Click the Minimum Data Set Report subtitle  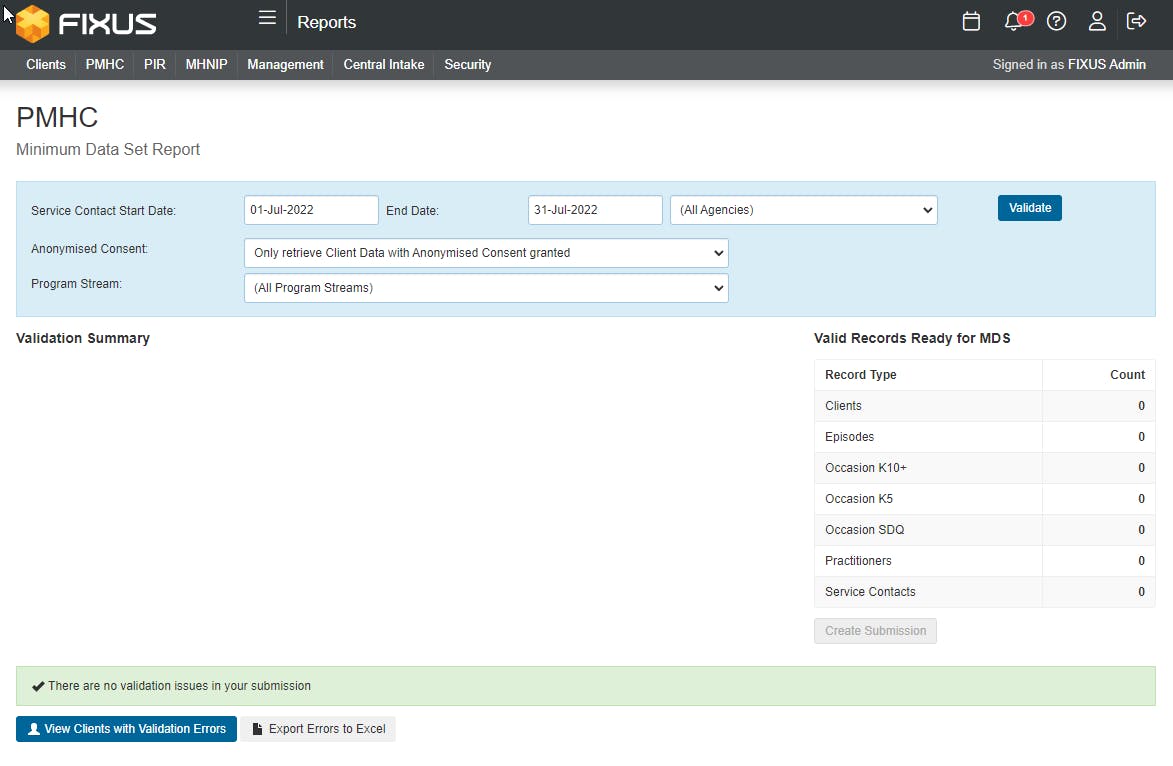point(108,150)
